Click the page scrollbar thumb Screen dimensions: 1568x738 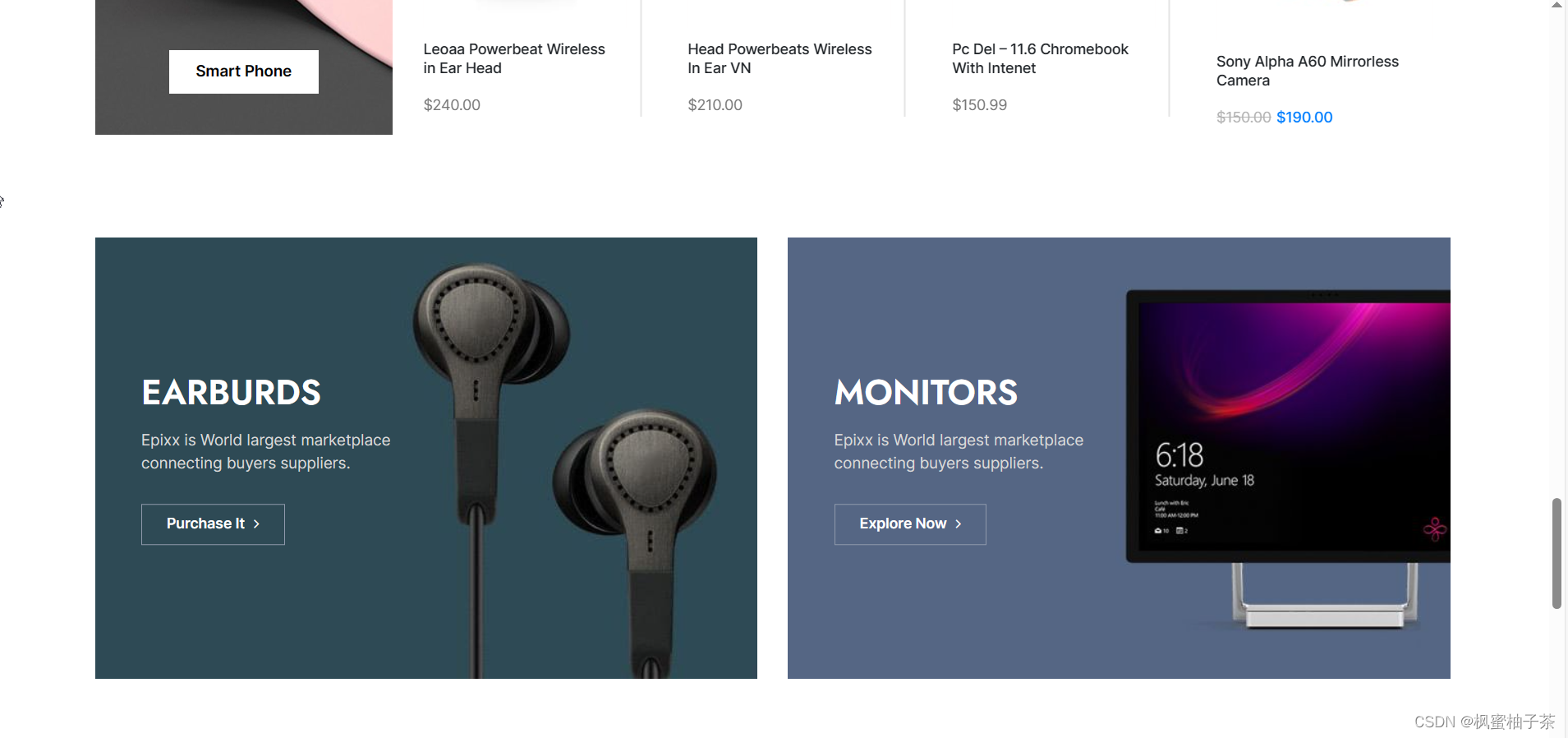[x=1557, y=553]
